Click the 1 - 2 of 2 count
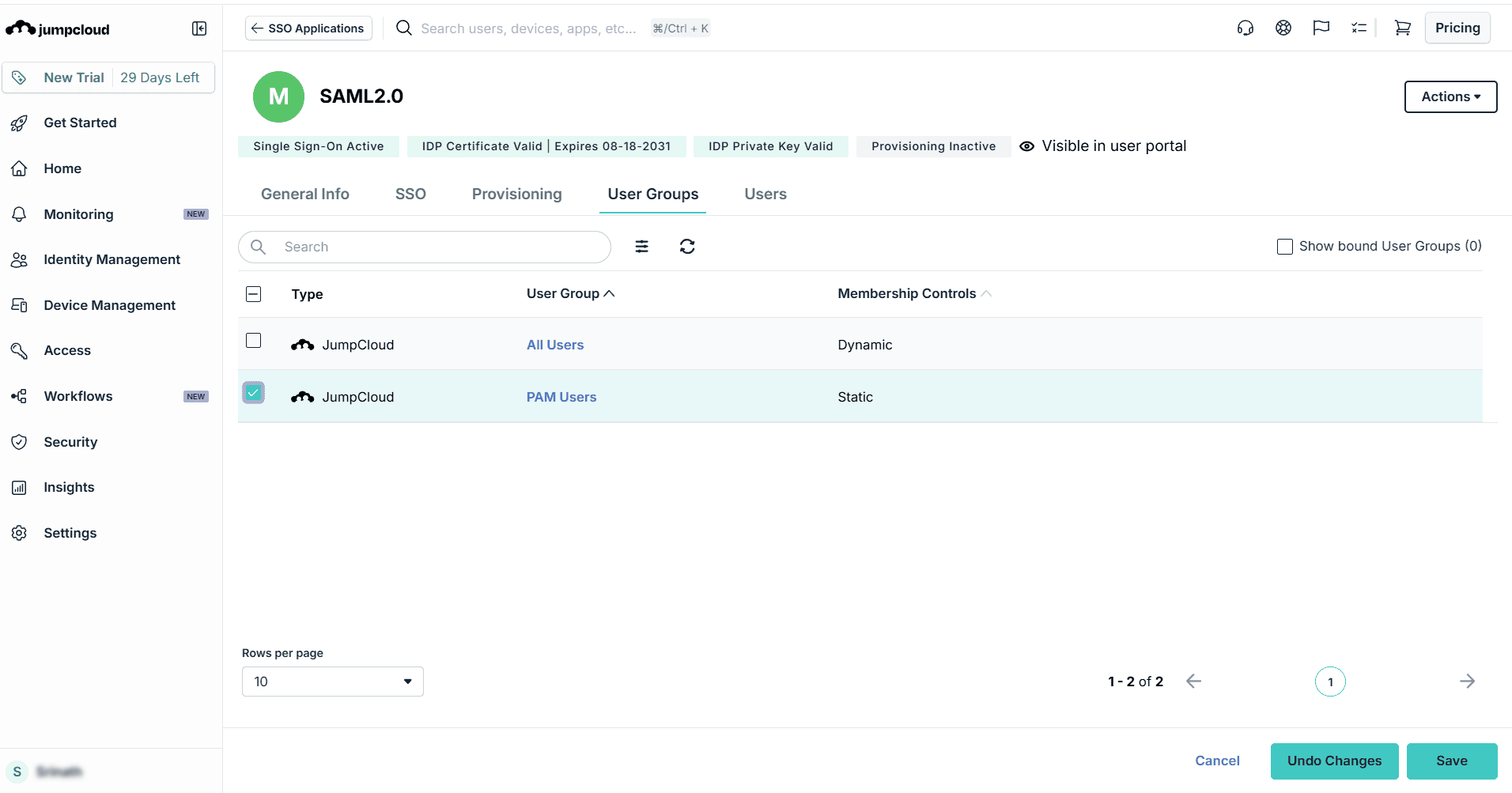 tap(1136, 682)
